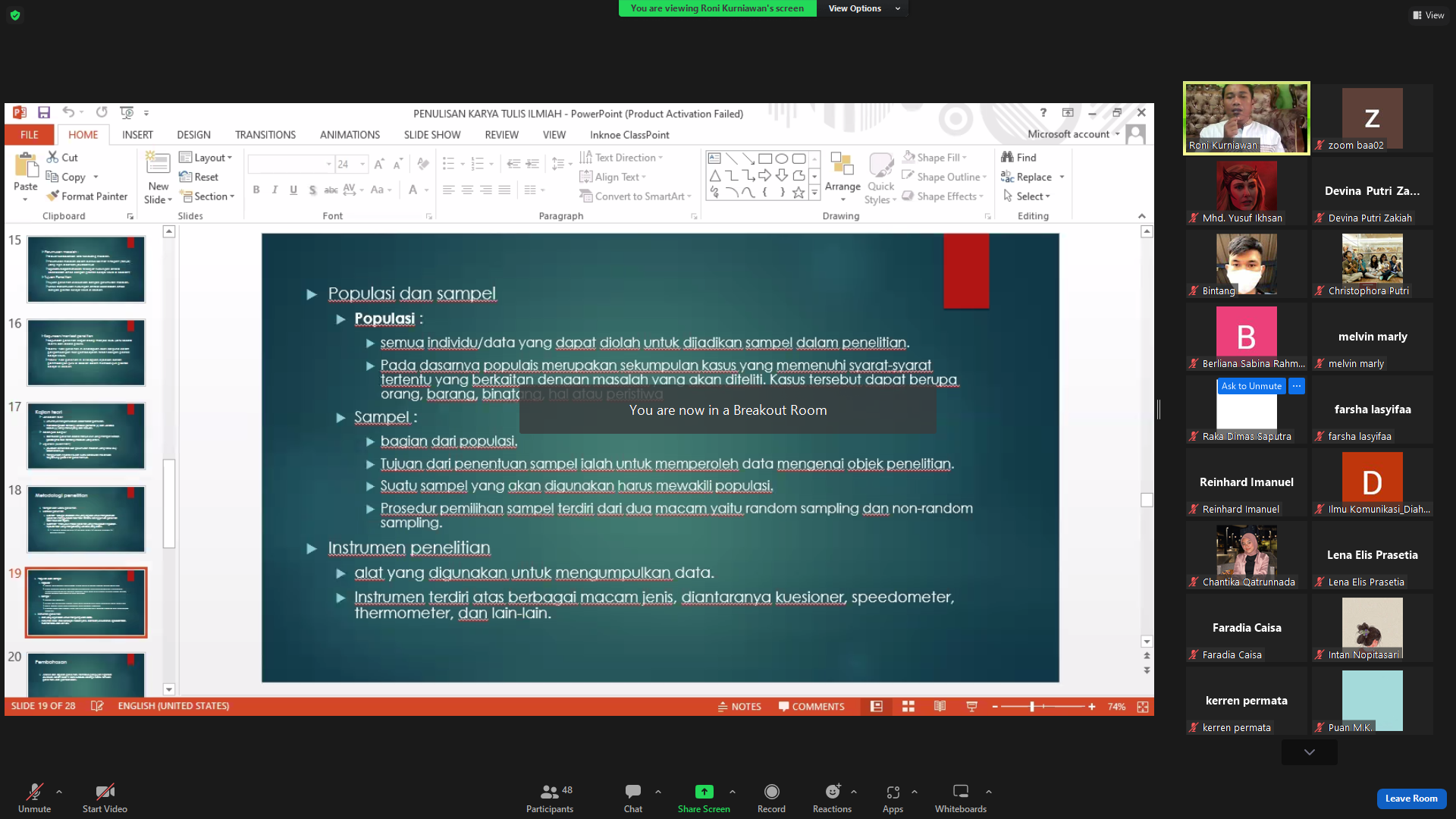Open the Section dropdown

(x=207, y=196)
